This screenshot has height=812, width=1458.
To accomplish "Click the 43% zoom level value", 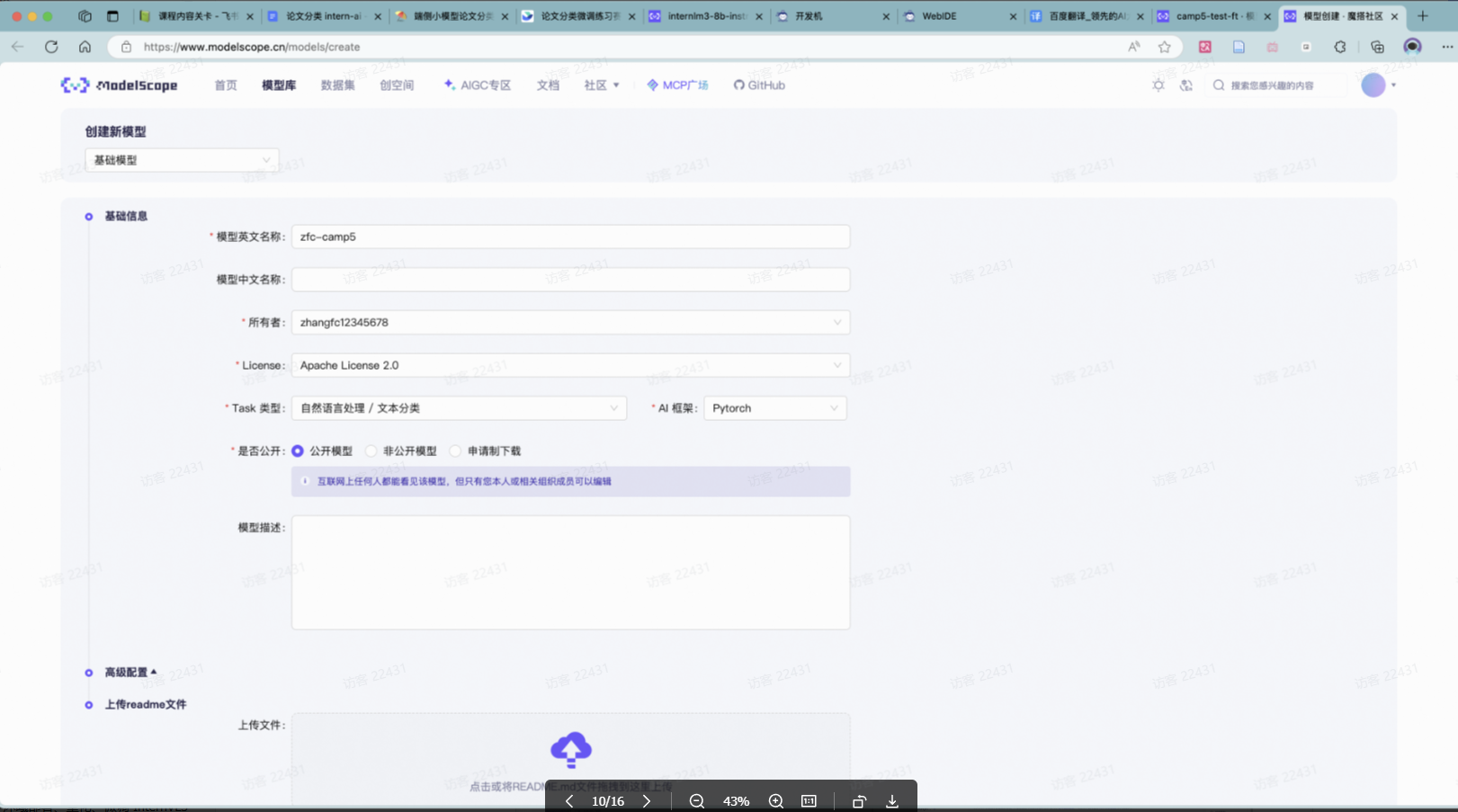I will (736, 801).
